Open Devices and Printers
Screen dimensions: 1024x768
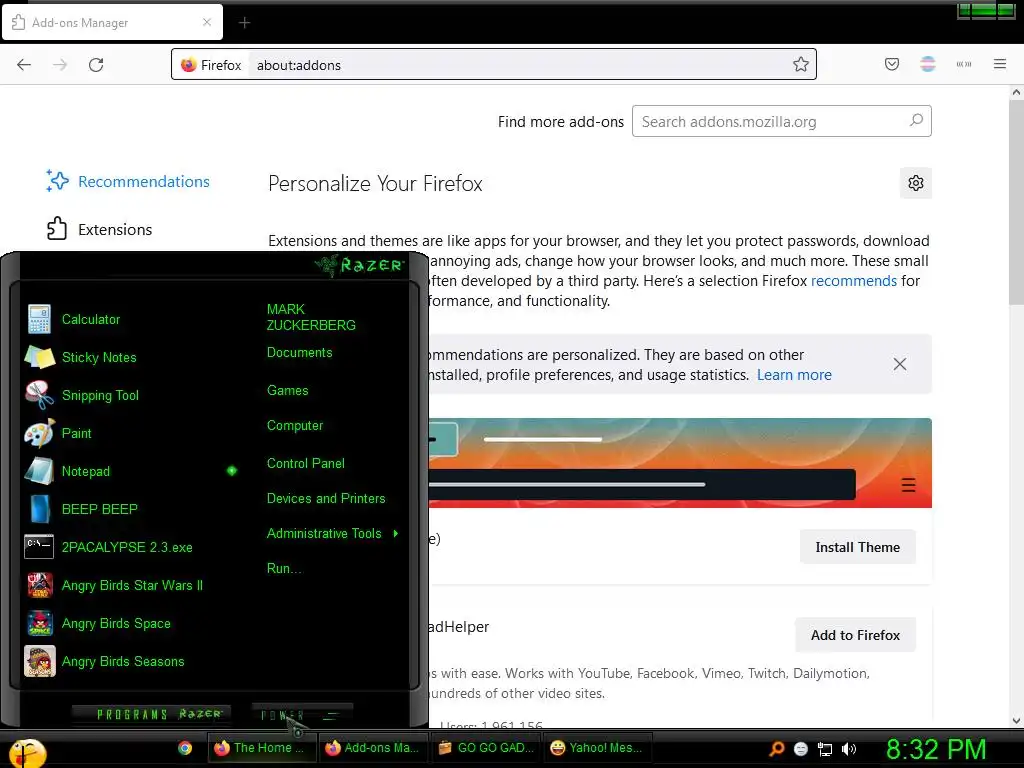click(326, 498)
